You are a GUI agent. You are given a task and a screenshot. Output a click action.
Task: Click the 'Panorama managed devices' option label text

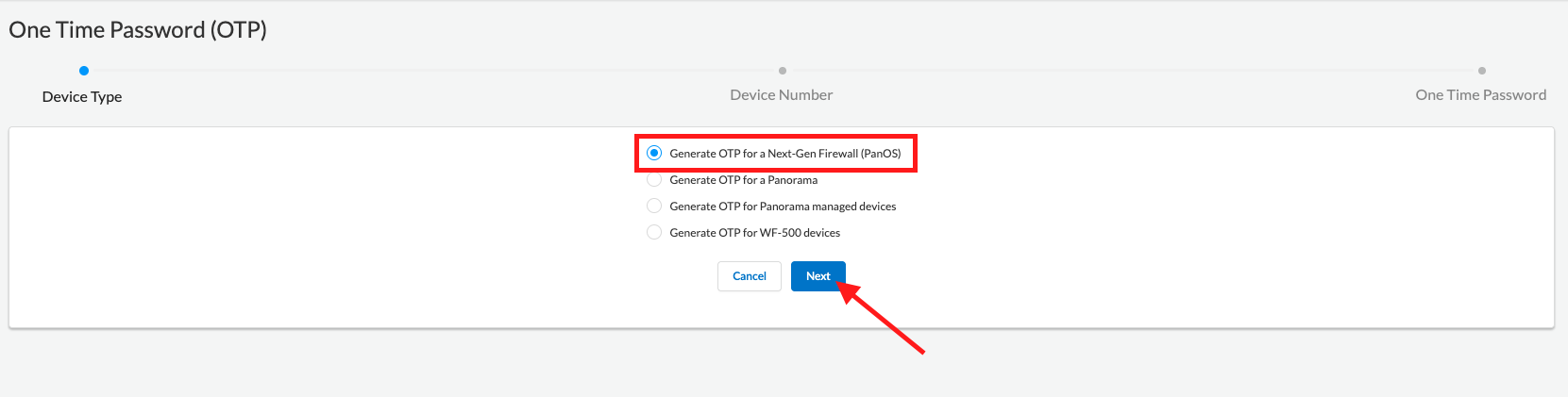point(783,207)
